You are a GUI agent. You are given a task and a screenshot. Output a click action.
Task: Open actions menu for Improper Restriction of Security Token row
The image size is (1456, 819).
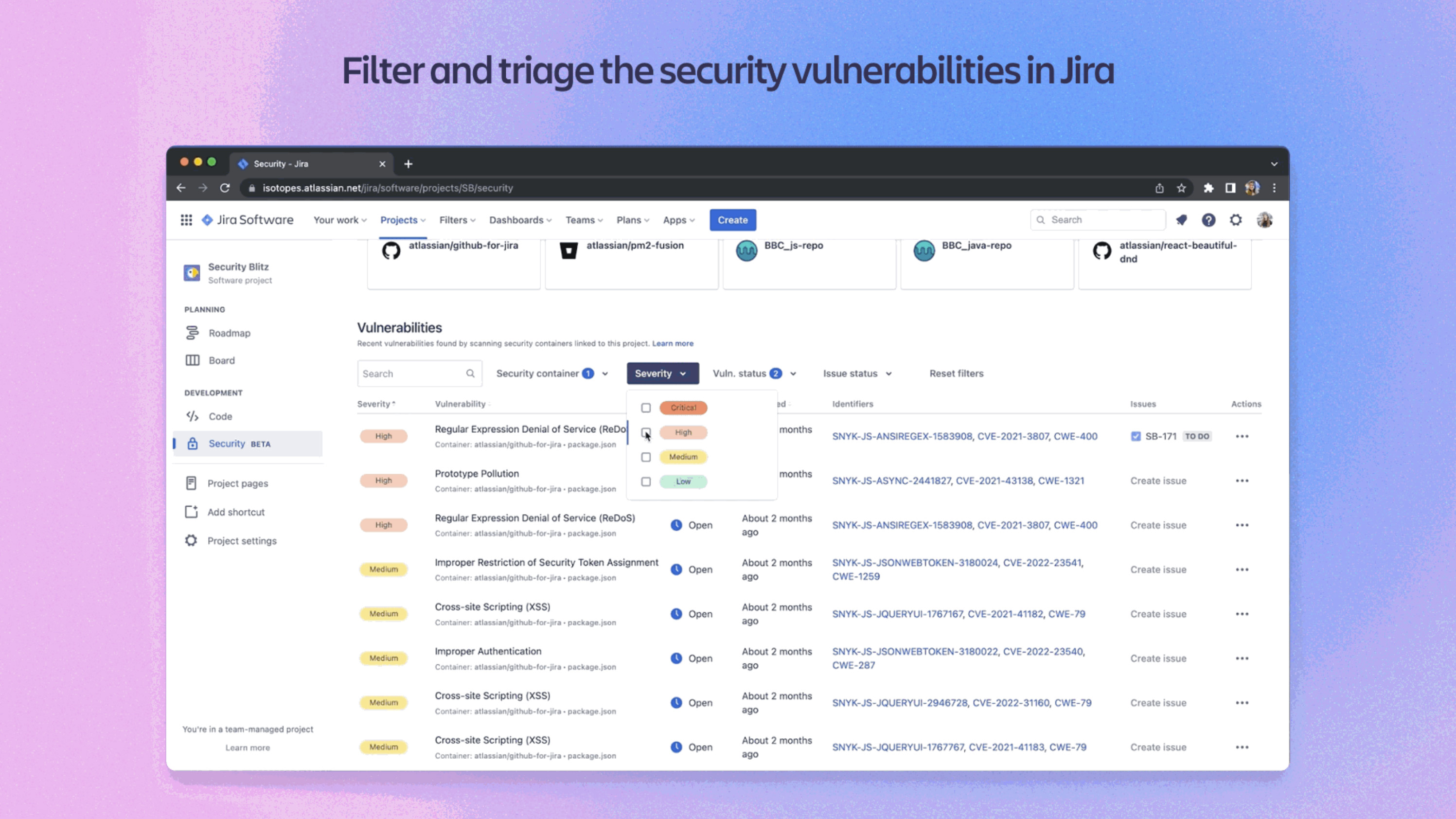1242,569
